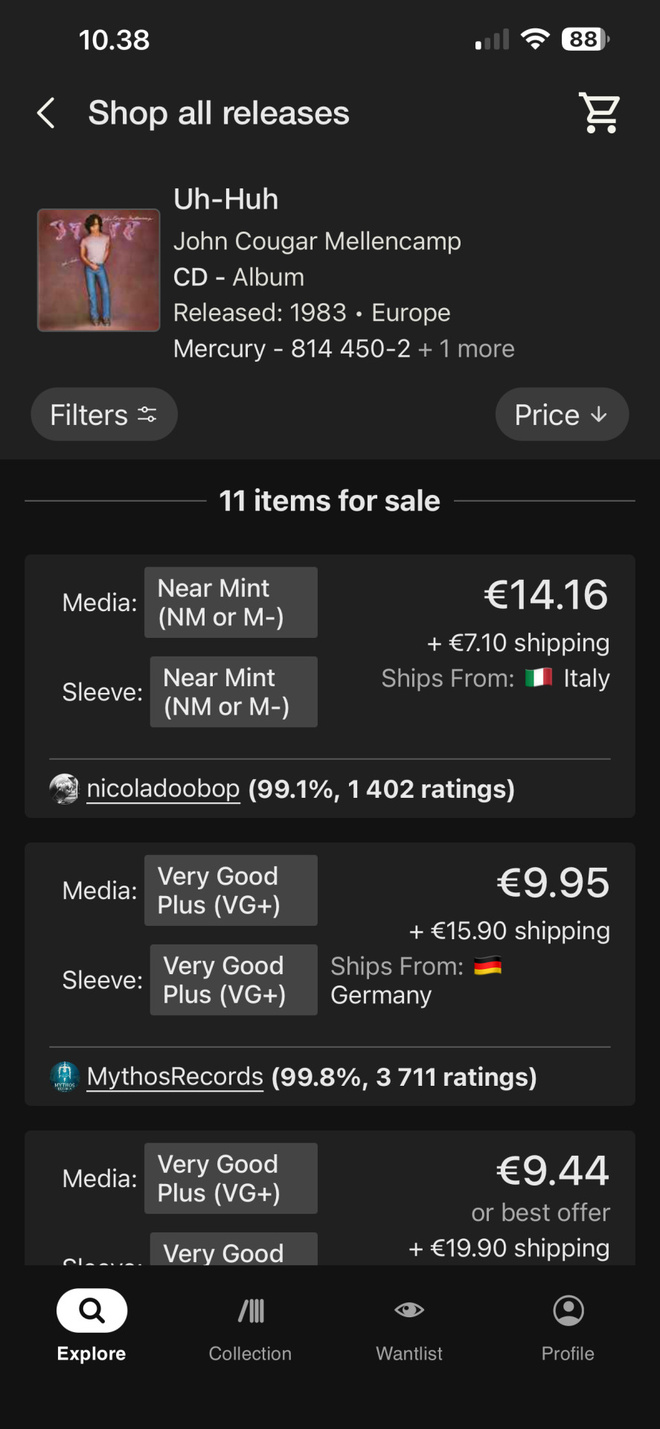View seller nicoladoobop's profile
Image resolution: width=660 pixels, height=1429 pixels.
(163, 789)
